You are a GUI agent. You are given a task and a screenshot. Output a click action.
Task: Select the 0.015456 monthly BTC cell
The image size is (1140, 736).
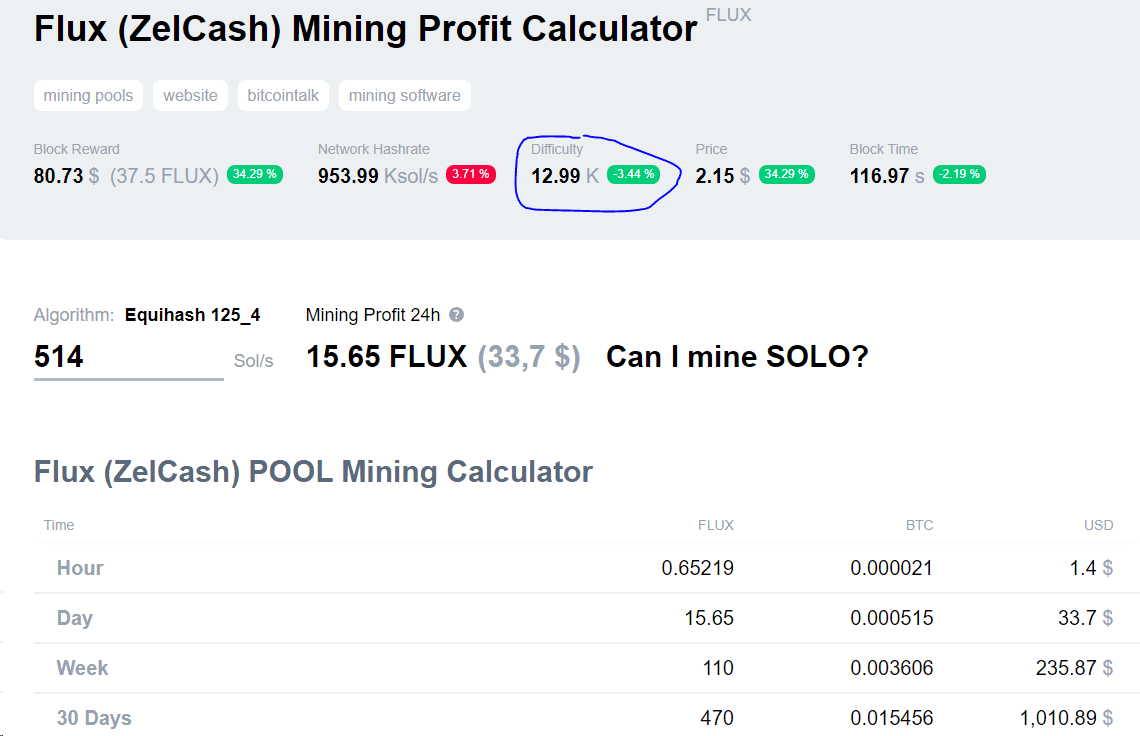tap(891, 718)
